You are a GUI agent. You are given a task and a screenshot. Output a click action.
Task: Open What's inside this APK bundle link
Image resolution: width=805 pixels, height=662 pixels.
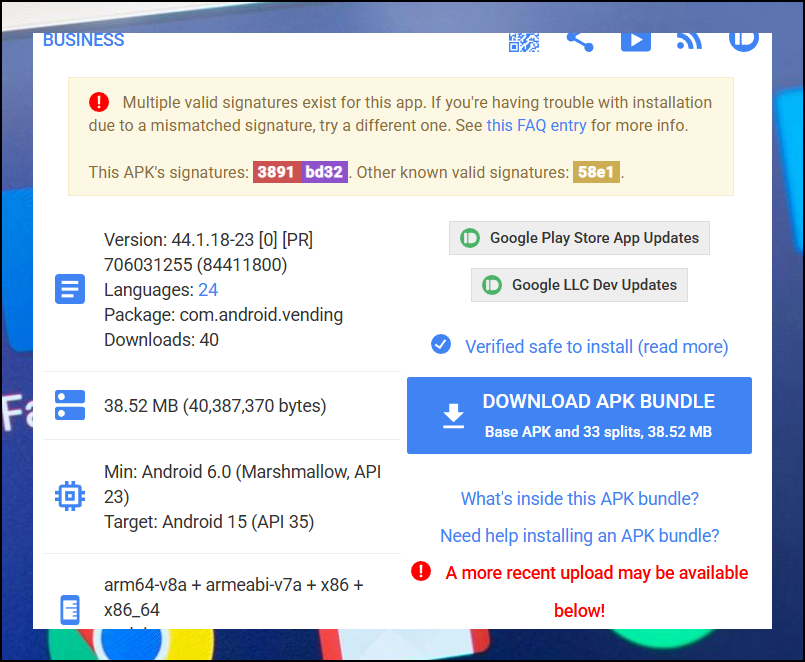[580, 498]
